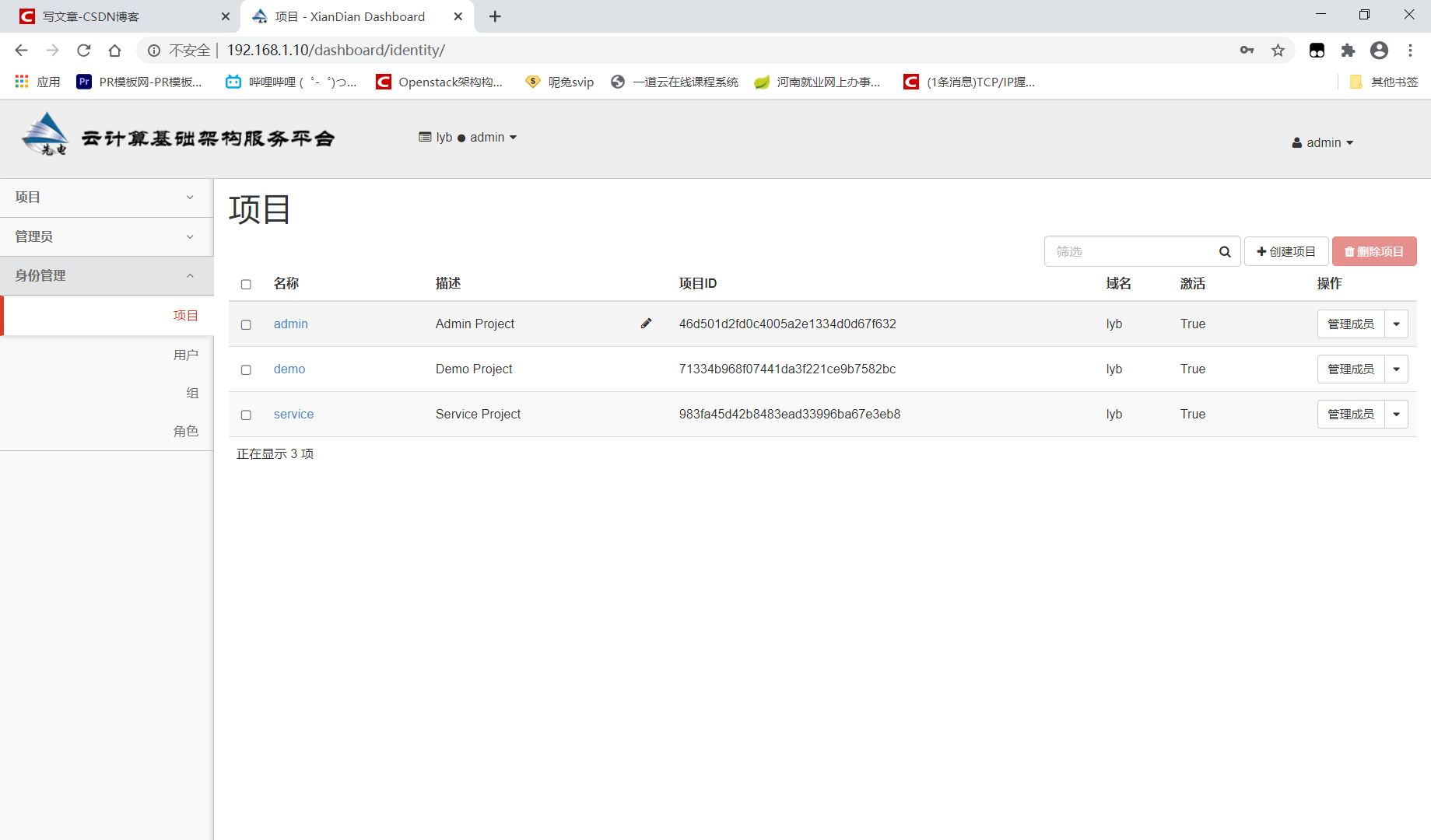Open the 呢兔svip bookmark
This screenshot has height=840, width=1431.
(x=559, y=82)
